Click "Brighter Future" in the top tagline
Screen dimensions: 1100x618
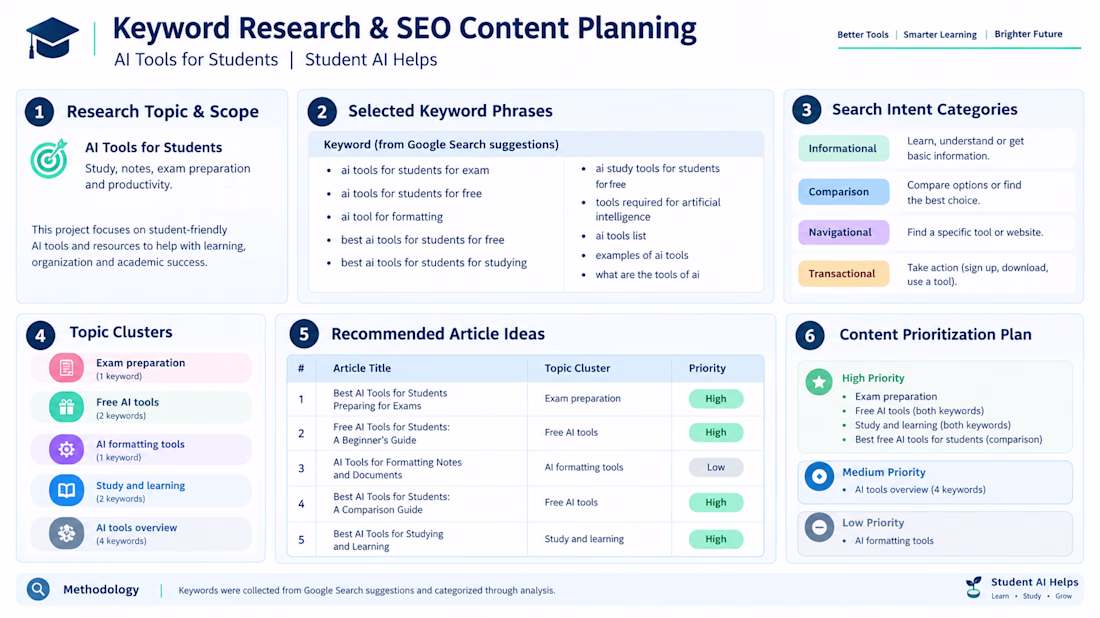pos(1028,34)
